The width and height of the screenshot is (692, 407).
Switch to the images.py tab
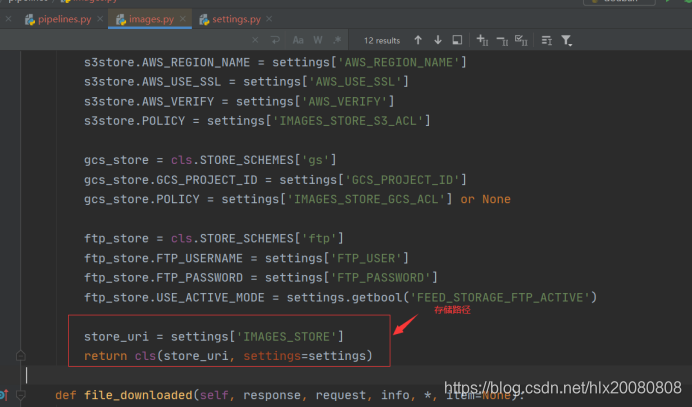[151, 19]
